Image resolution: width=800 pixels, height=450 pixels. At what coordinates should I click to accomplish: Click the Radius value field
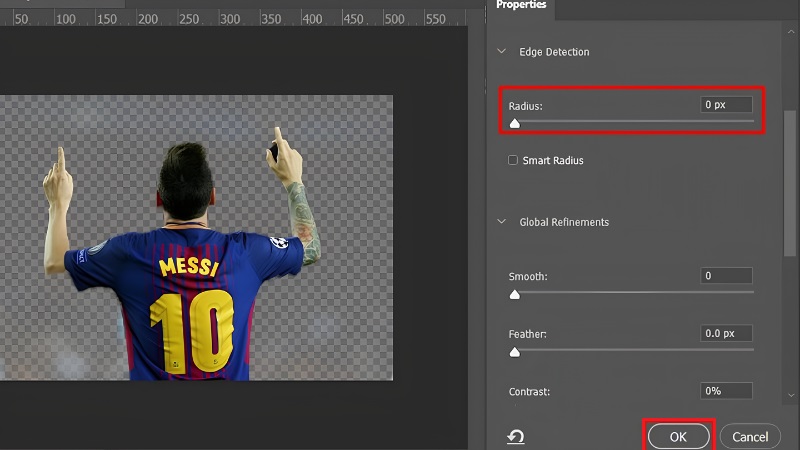coord(726,105)
